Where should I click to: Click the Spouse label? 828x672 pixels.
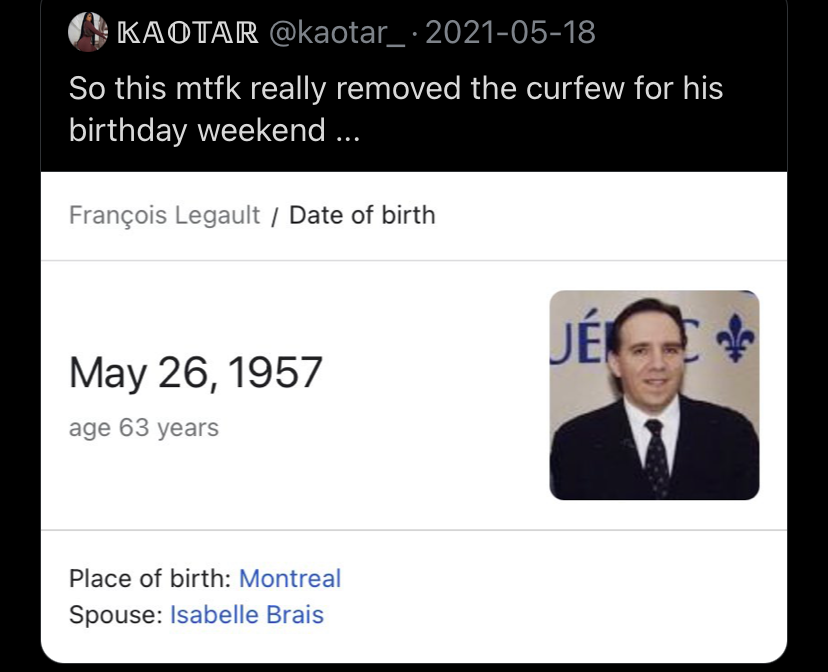coord(116,616)
